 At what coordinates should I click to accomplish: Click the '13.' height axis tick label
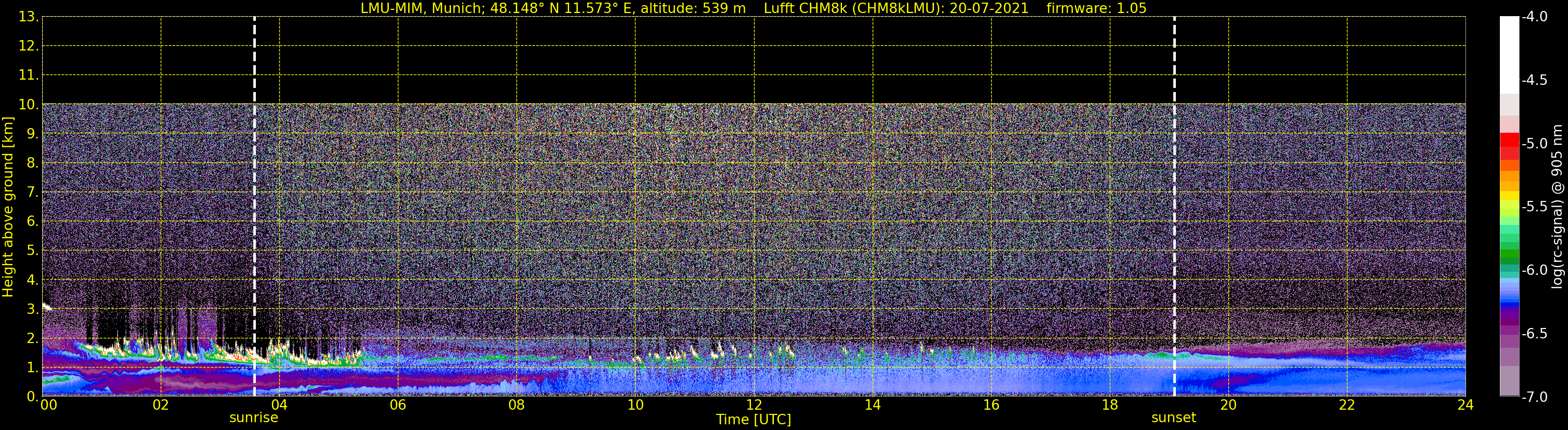[x=29, y=17]
